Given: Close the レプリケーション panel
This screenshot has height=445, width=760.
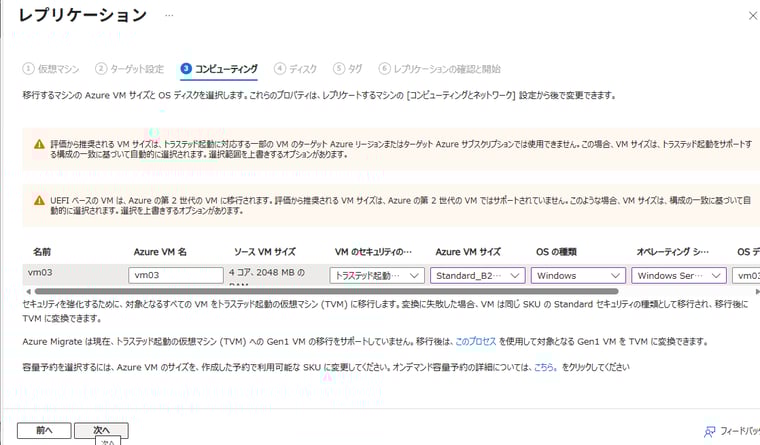Looking at the screenshot, I should pos(753,16).
